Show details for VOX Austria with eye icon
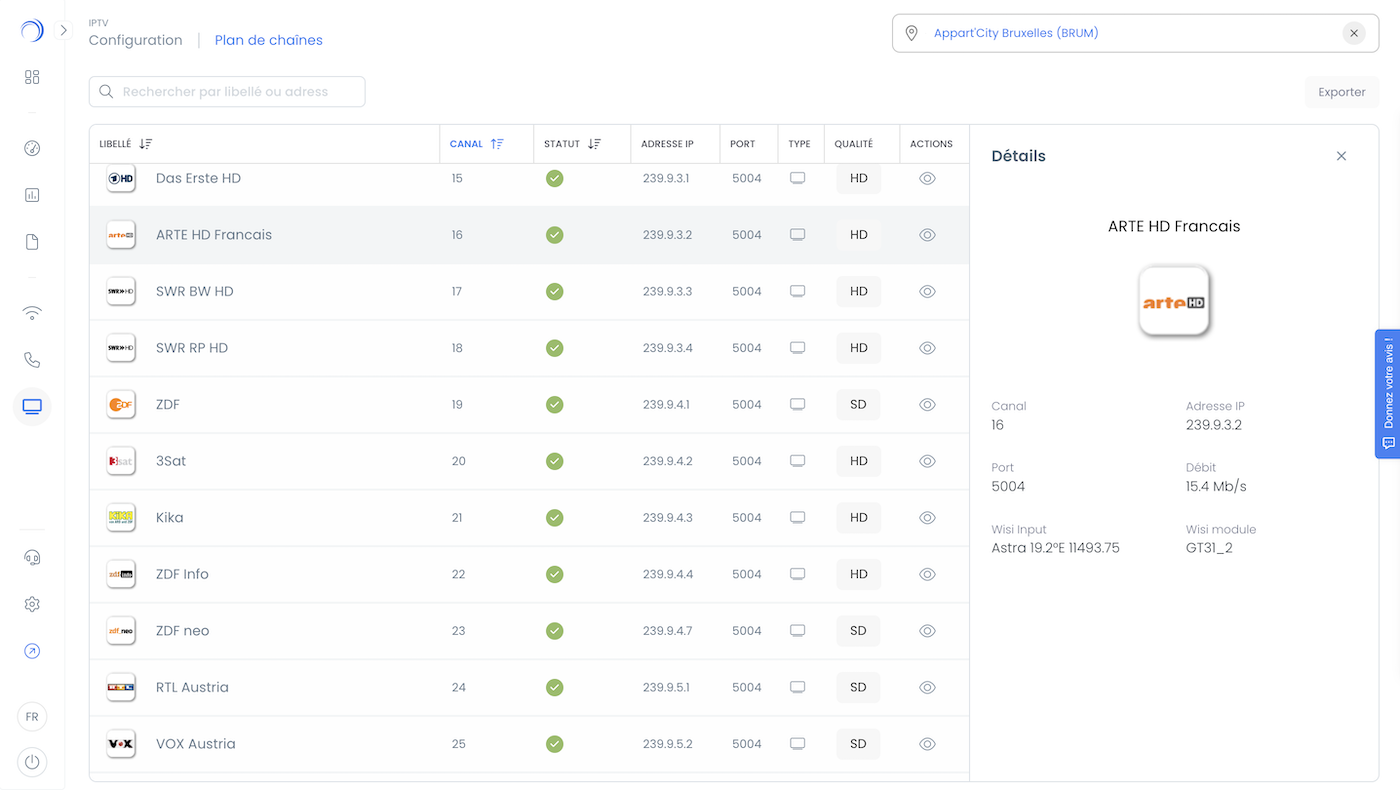Screen dimensions: 1400x790 pos(927,744)
